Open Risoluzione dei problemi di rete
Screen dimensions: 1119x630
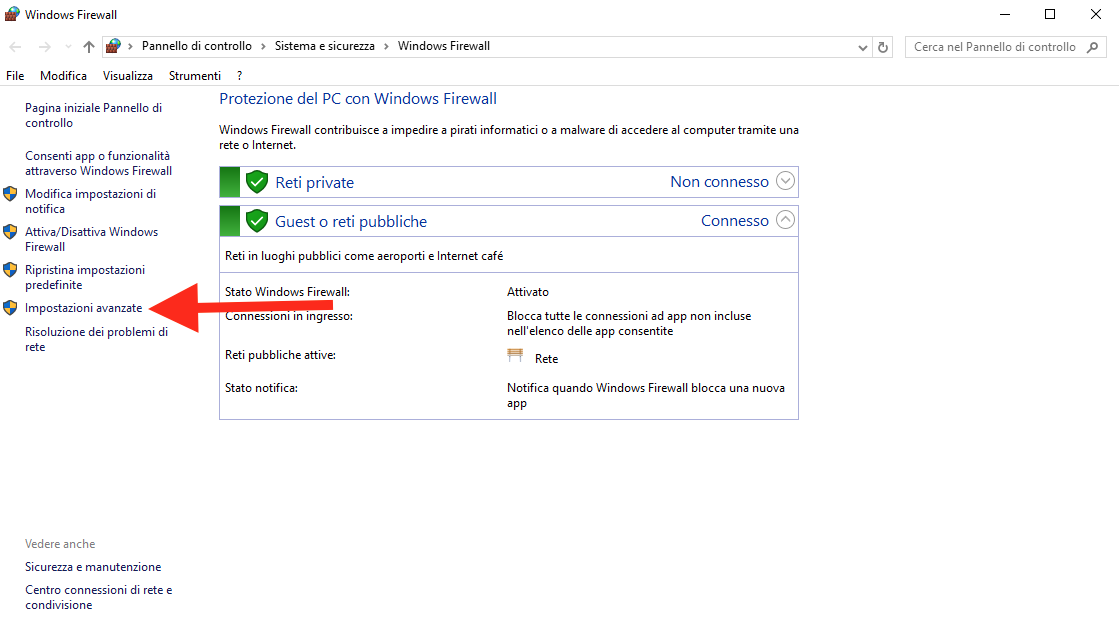point(96,340)
